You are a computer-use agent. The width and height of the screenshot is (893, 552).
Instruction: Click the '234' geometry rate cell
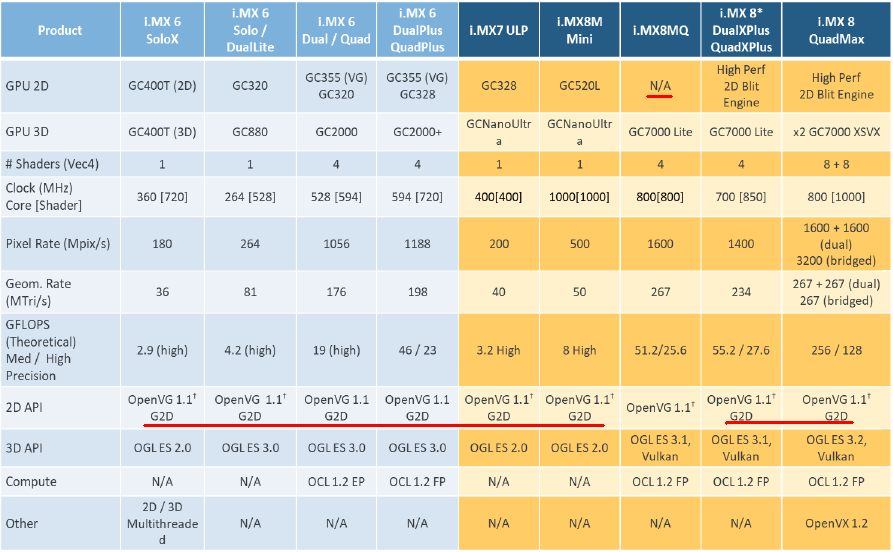click(x=741, y=292)
